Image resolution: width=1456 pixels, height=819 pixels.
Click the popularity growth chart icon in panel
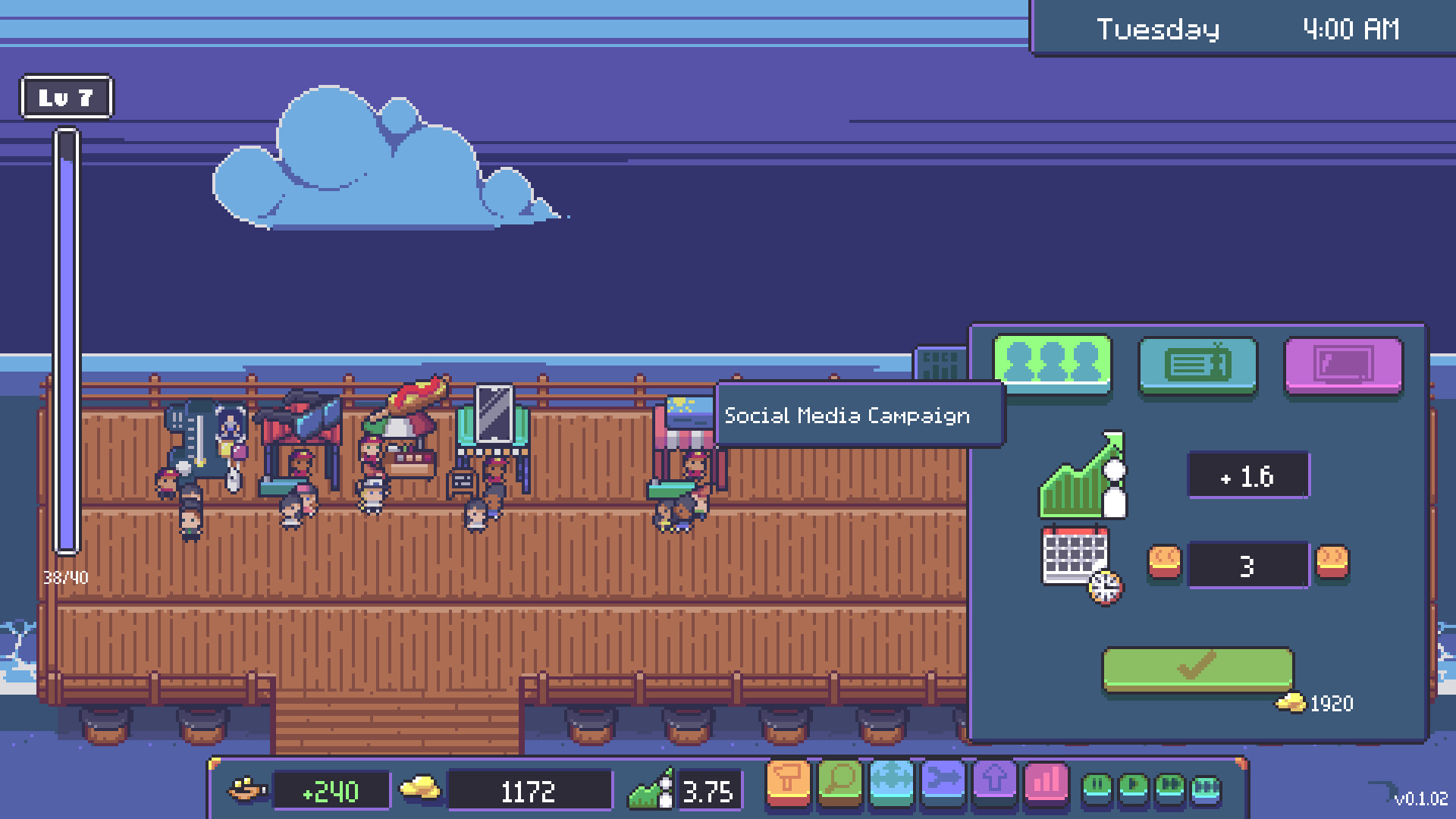click(1083, 475)
